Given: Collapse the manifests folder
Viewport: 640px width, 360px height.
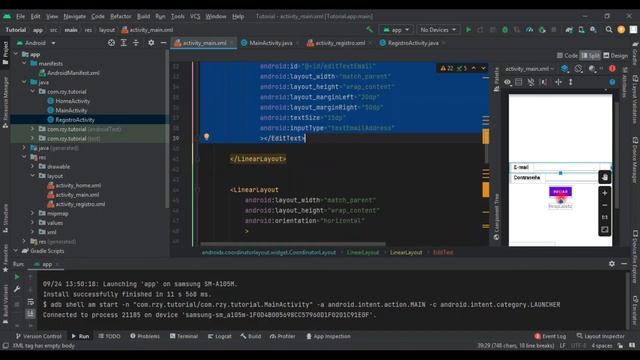Looking at the screenshot, I should point(24,64).
